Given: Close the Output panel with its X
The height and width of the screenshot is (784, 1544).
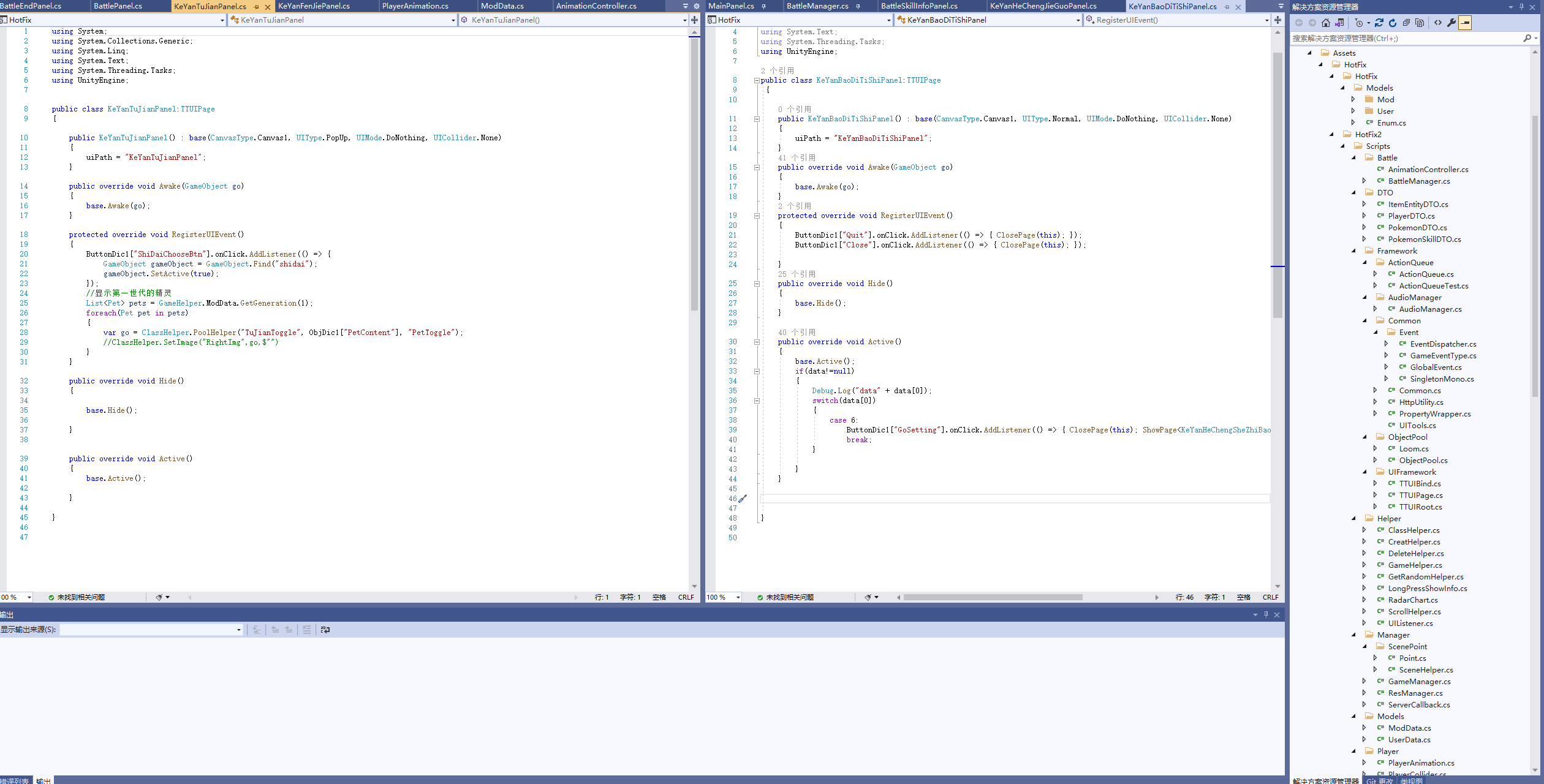Looking at the screenshot, I should pos(1277,614).
